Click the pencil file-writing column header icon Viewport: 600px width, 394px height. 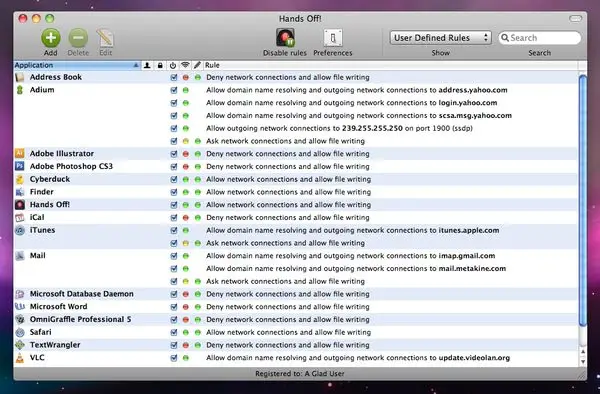(197, 65)
